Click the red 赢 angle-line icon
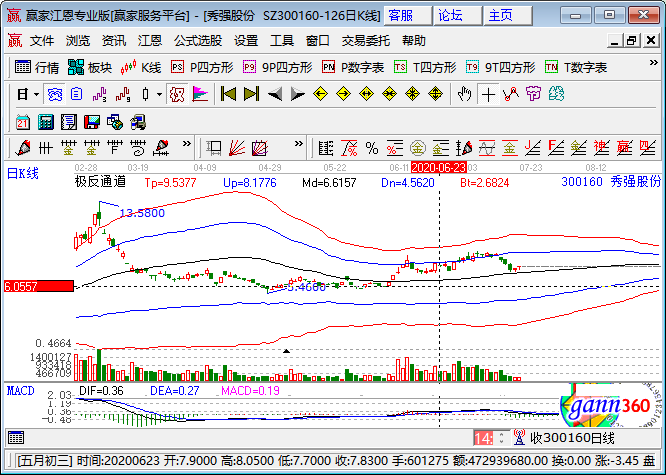This screenshot has height=475, width=666. coord(624,148)
